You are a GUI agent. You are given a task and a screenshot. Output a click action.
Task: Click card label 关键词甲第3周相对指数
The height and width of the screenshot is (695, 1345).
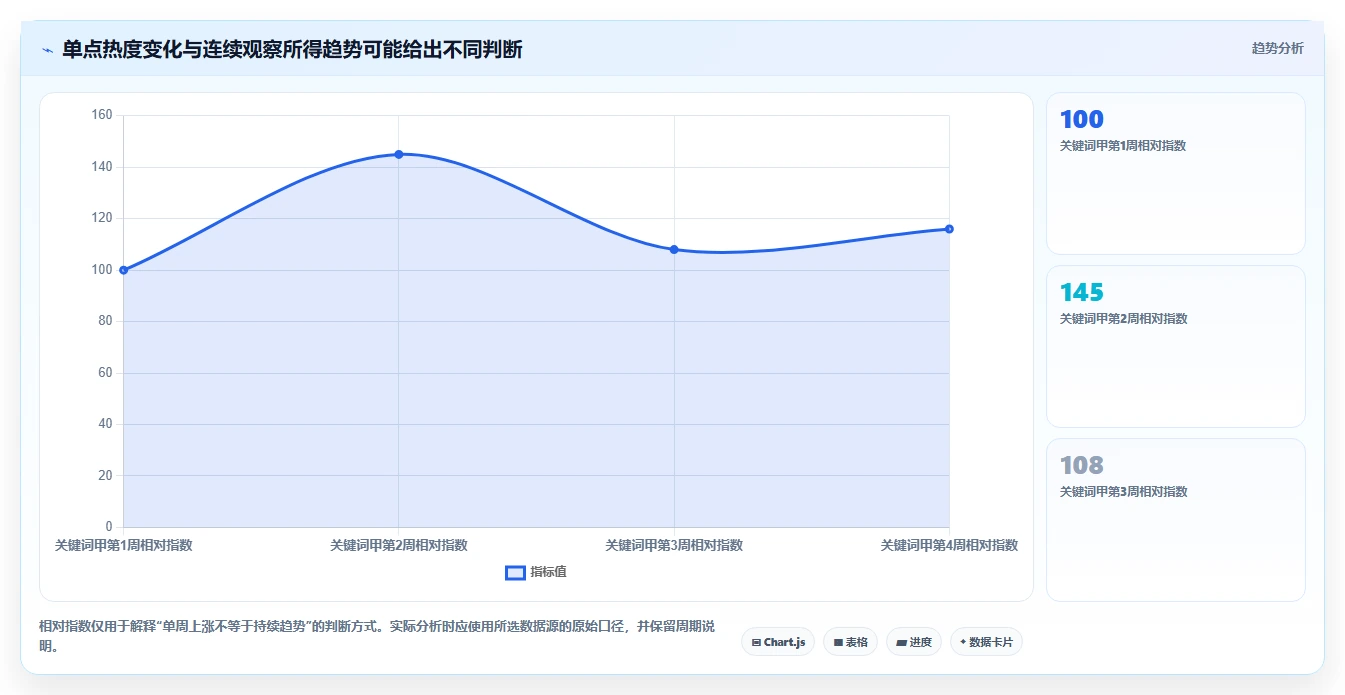1123,492
